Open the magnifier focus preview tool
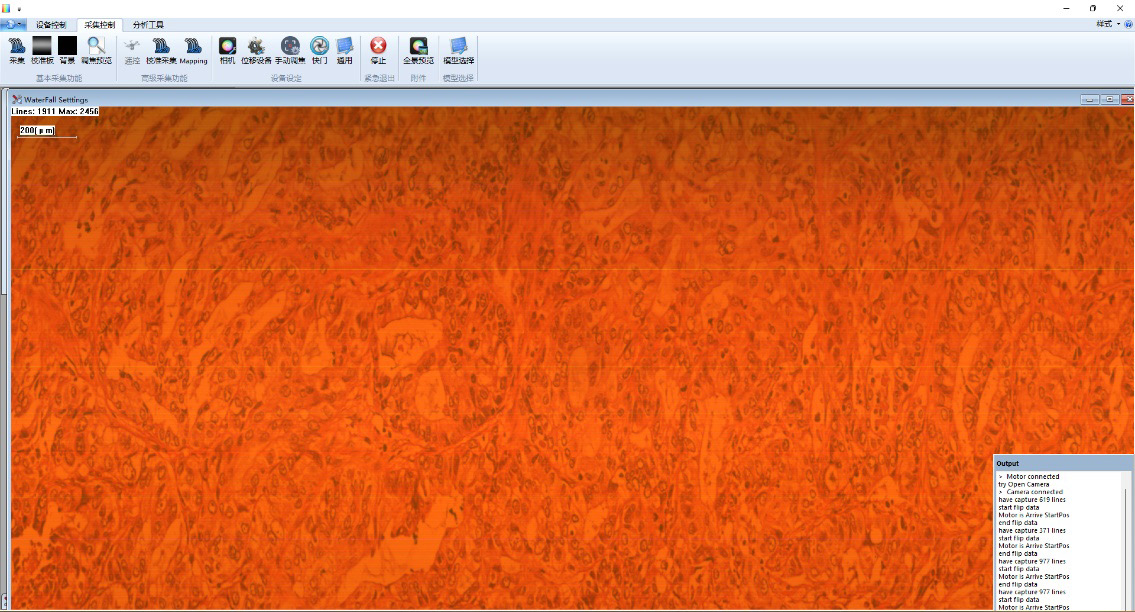The height and width of the screenshot is (612, 1135). [96, 48]
